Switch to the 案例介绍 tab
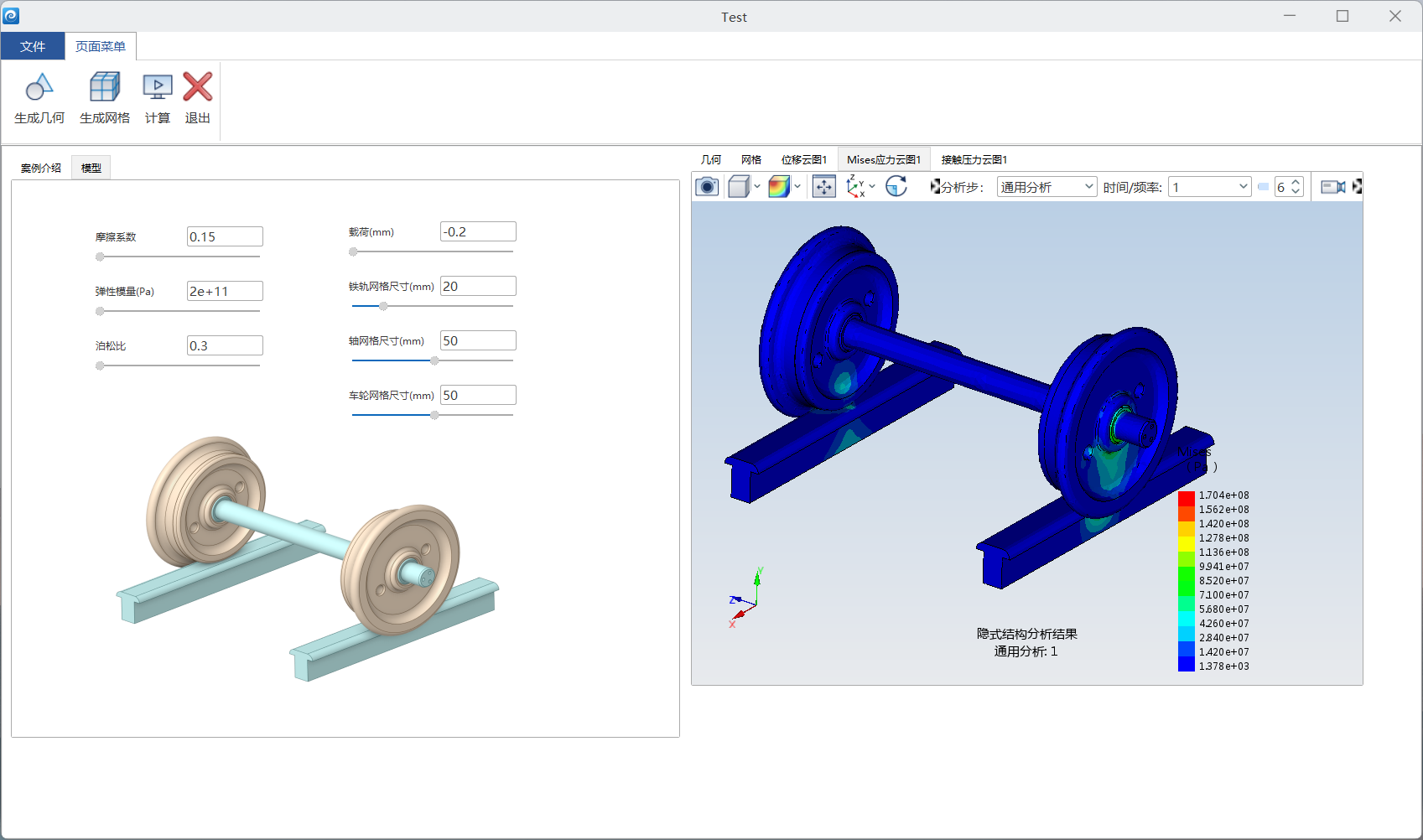1423x840 pixels. coord(41,168)
